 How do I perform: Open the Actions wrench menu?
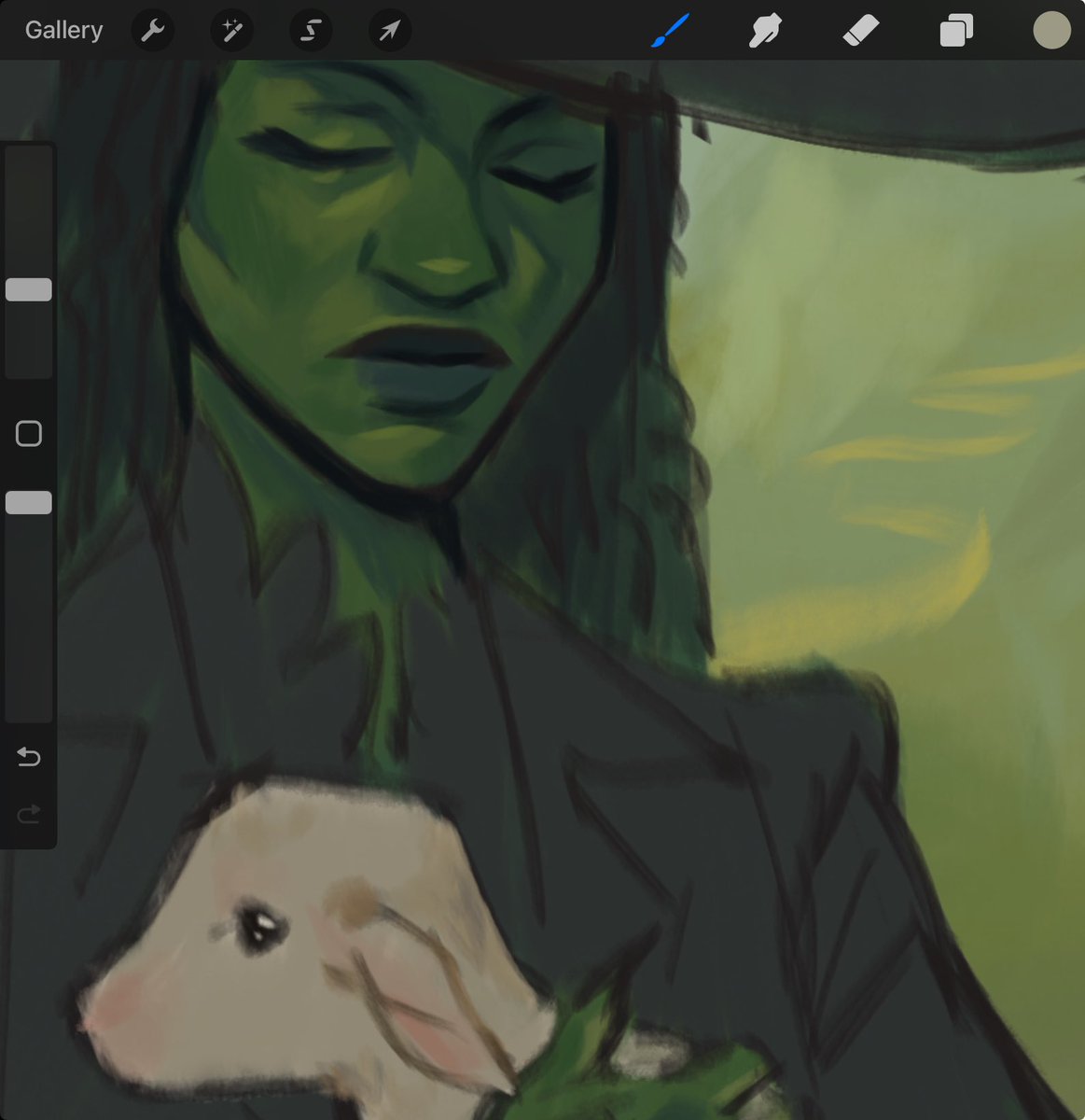152,31
